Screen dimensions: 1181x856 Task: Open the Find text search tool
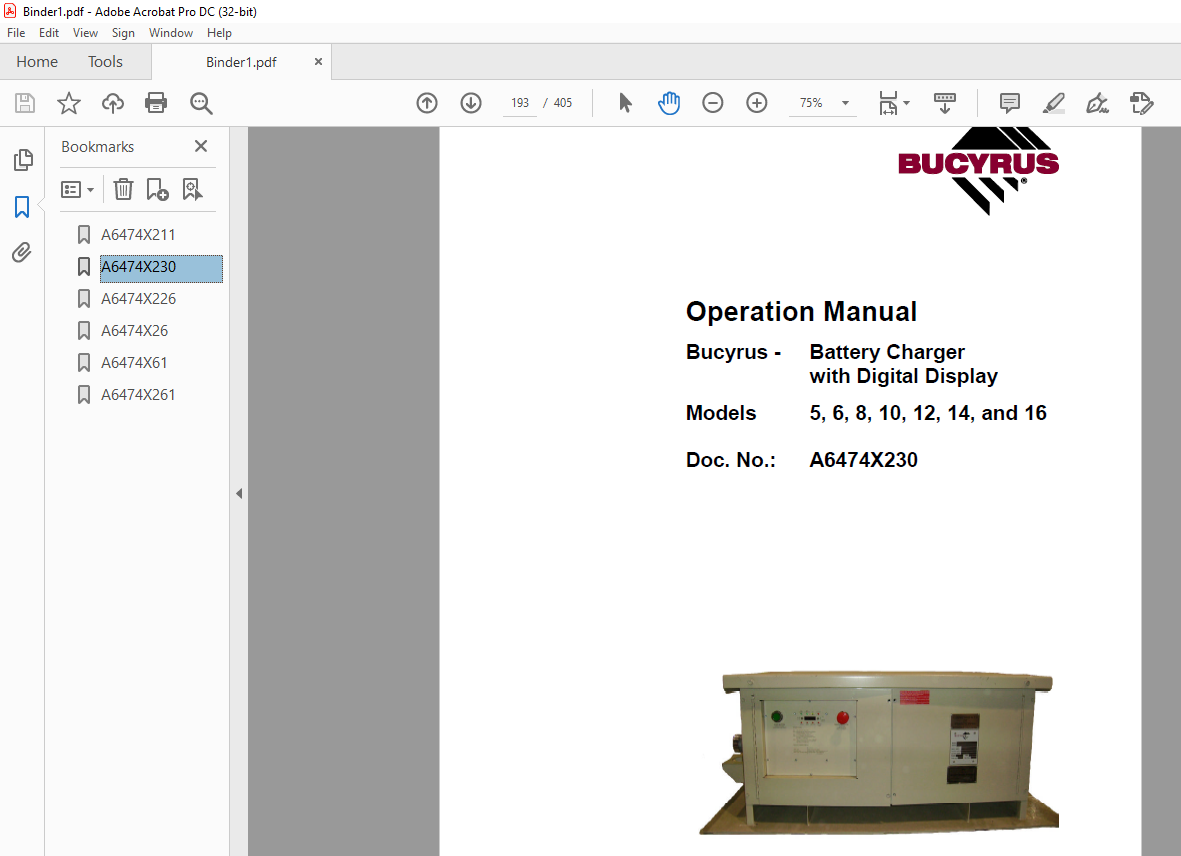[201, 103]
